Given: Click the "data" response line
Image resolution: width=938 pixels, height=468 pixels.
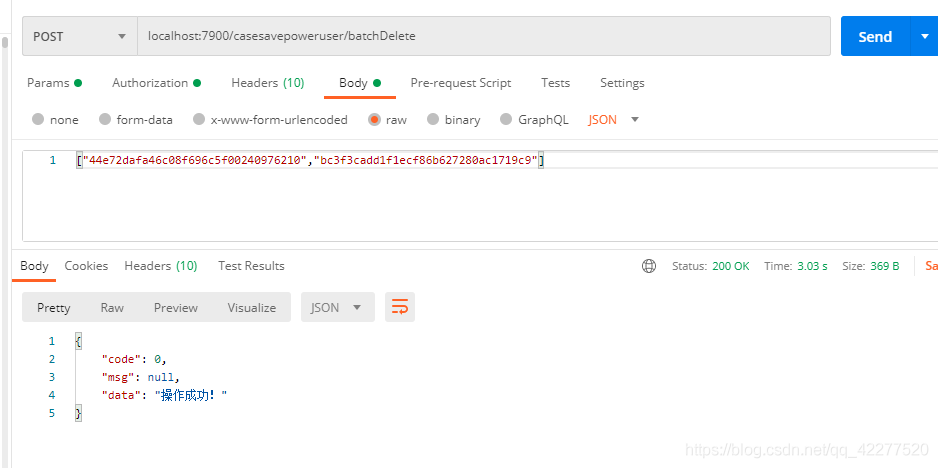Looking at the screenshot, I should coord(165,395).
